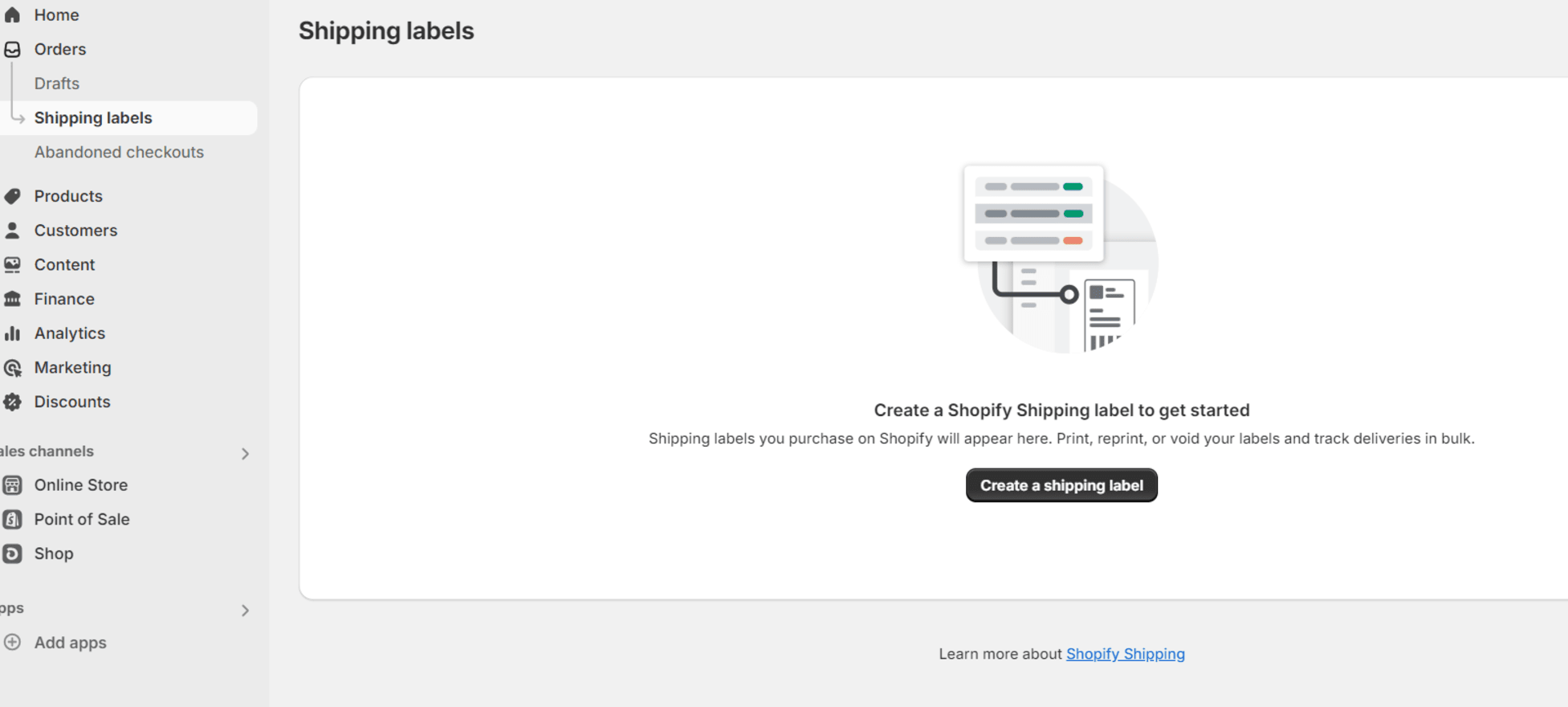The width and height of the screenshot is (1568, 707).
Task: Open Discounts using the badge icon
Action: tap(12, 402)
